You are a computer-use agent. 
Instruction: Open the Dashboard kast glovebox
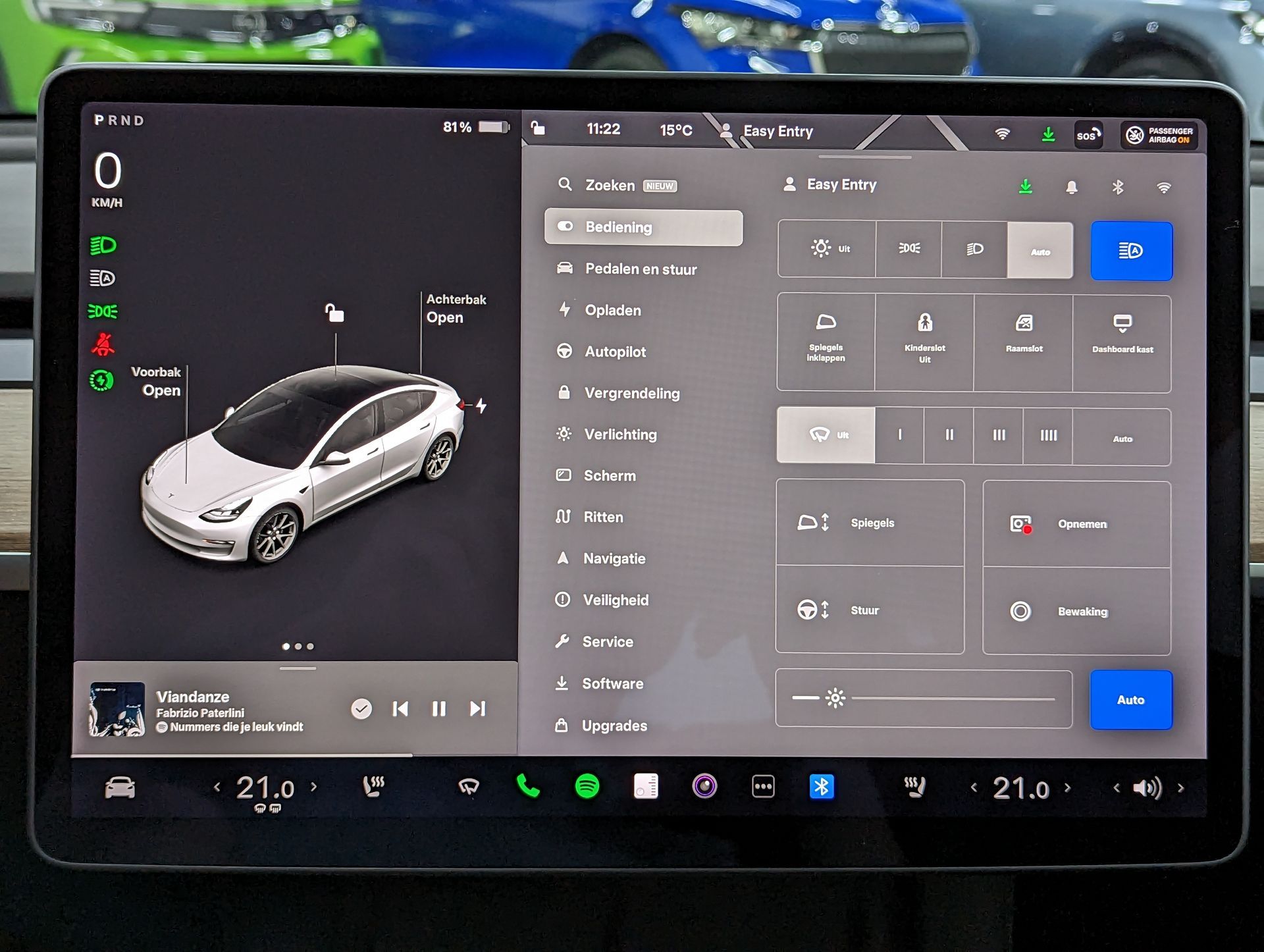pyautogui.click(x=1122, y=343)
